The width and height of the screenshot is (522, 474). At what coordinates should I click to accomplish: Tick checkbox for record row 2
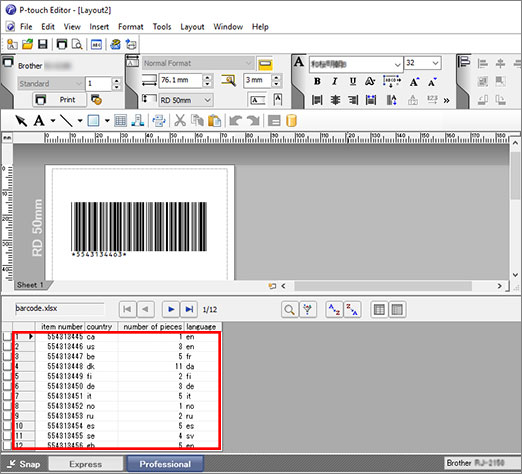click(x=7, y=346)
